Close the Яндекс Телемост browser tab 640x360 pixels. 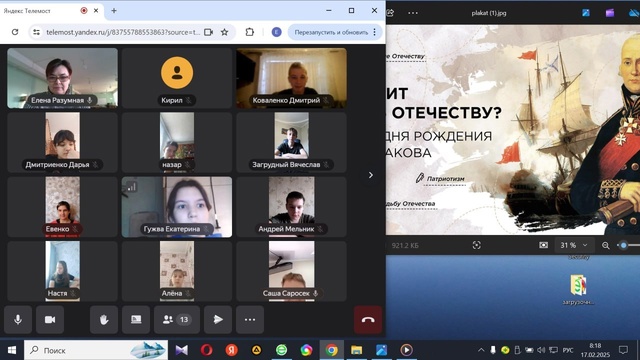[96, 11]
